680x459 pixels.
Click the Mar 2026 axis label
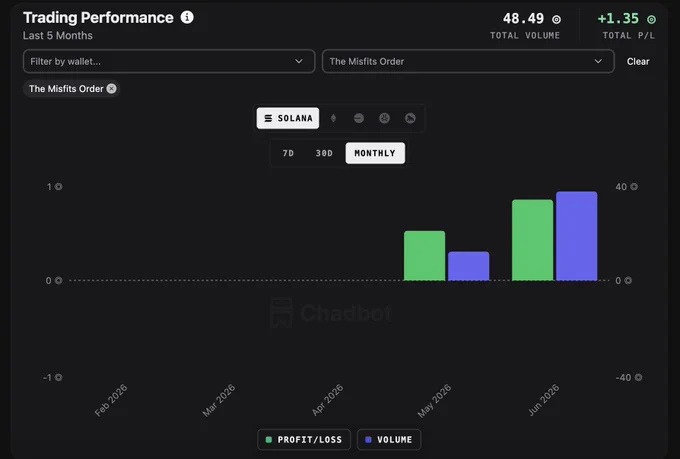coord(219,400)
